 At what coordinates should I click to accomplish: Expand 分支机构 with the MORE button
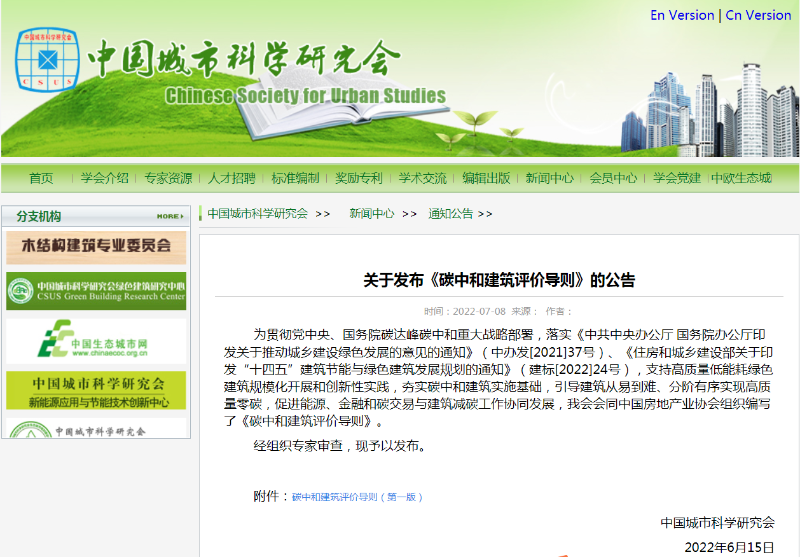(169, 216)
